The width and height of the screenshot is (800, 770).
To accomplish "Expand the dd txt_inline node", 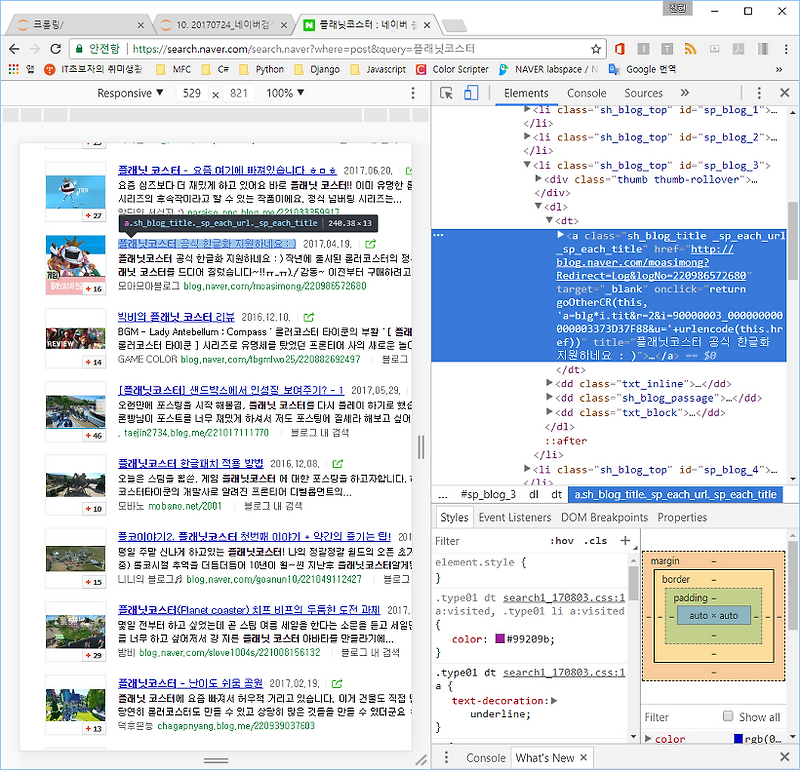I will click(549, 383).
